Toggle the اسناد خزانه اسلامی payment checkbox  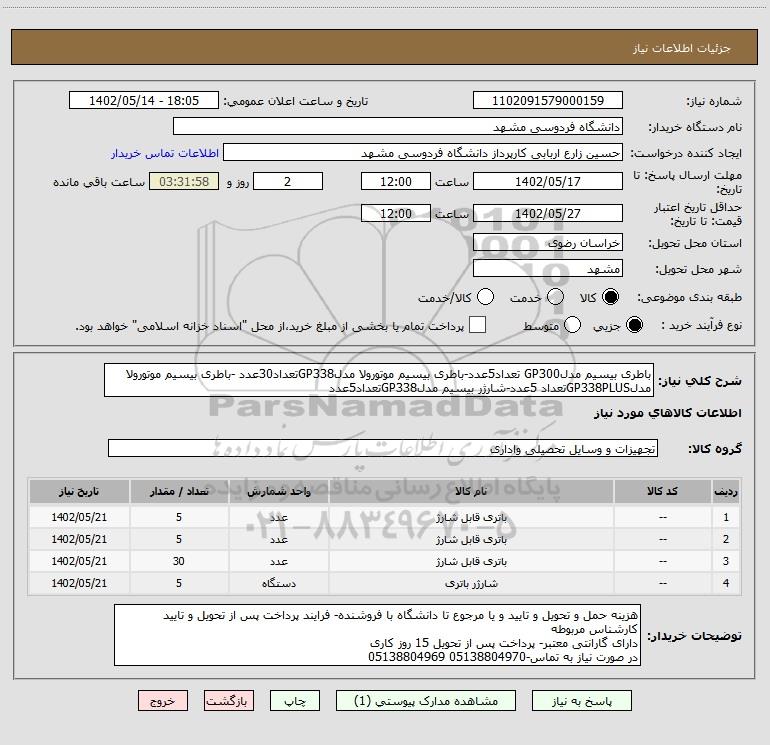477,325
